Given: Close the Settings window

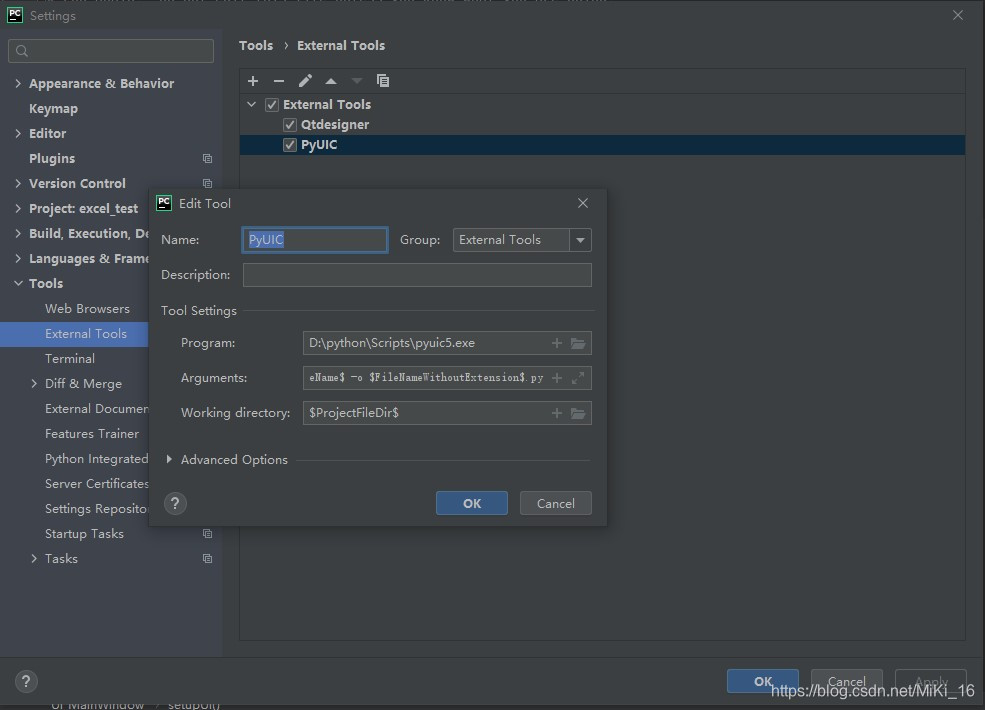Looking at the screenshot, I should (x=957, y=15).
